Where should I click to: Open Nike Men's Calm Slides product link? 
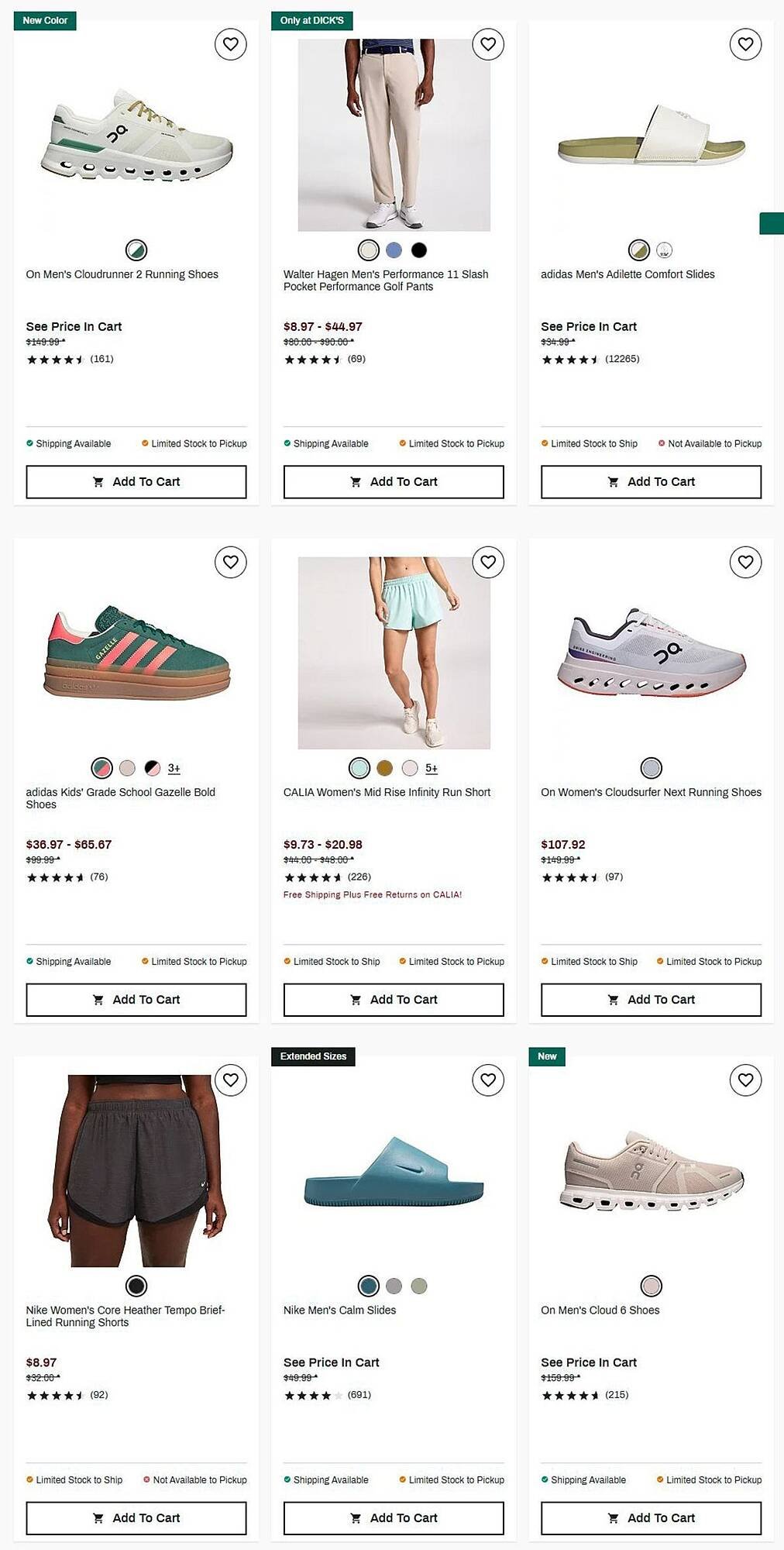pos(339,1310)
